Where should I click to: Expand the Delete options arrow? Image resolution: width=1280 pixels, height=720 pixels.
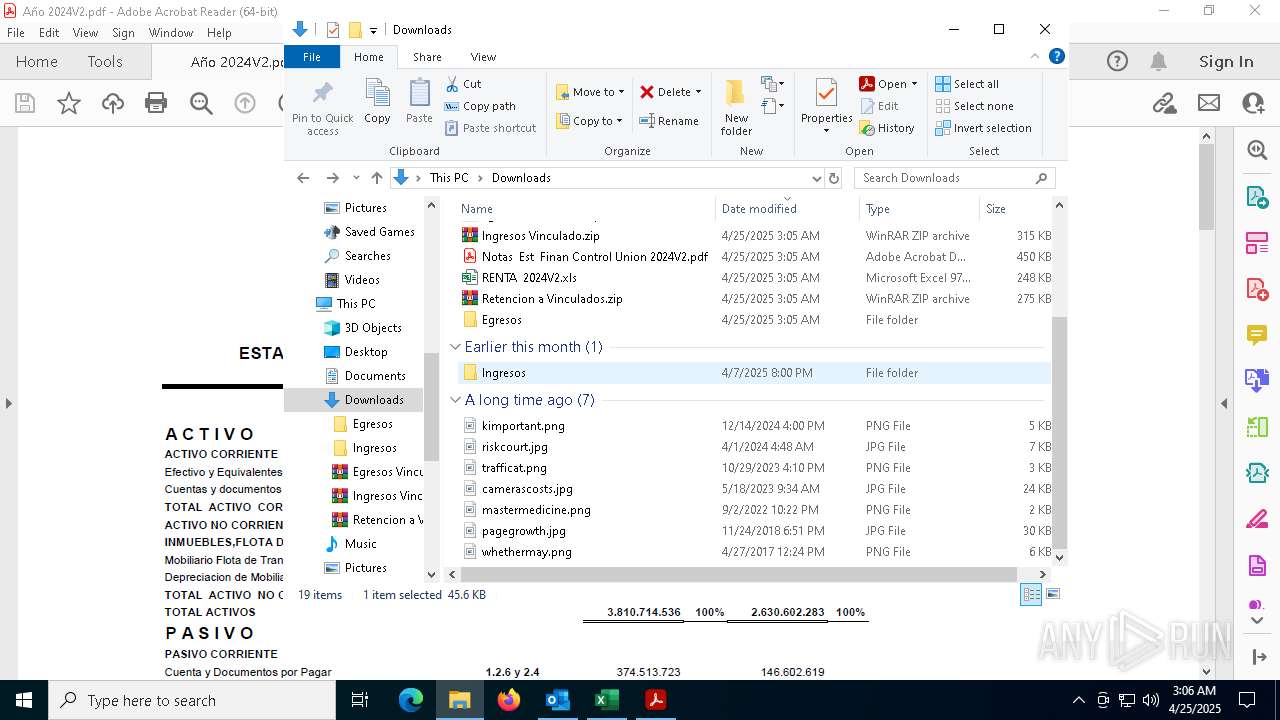pos(698,92)
